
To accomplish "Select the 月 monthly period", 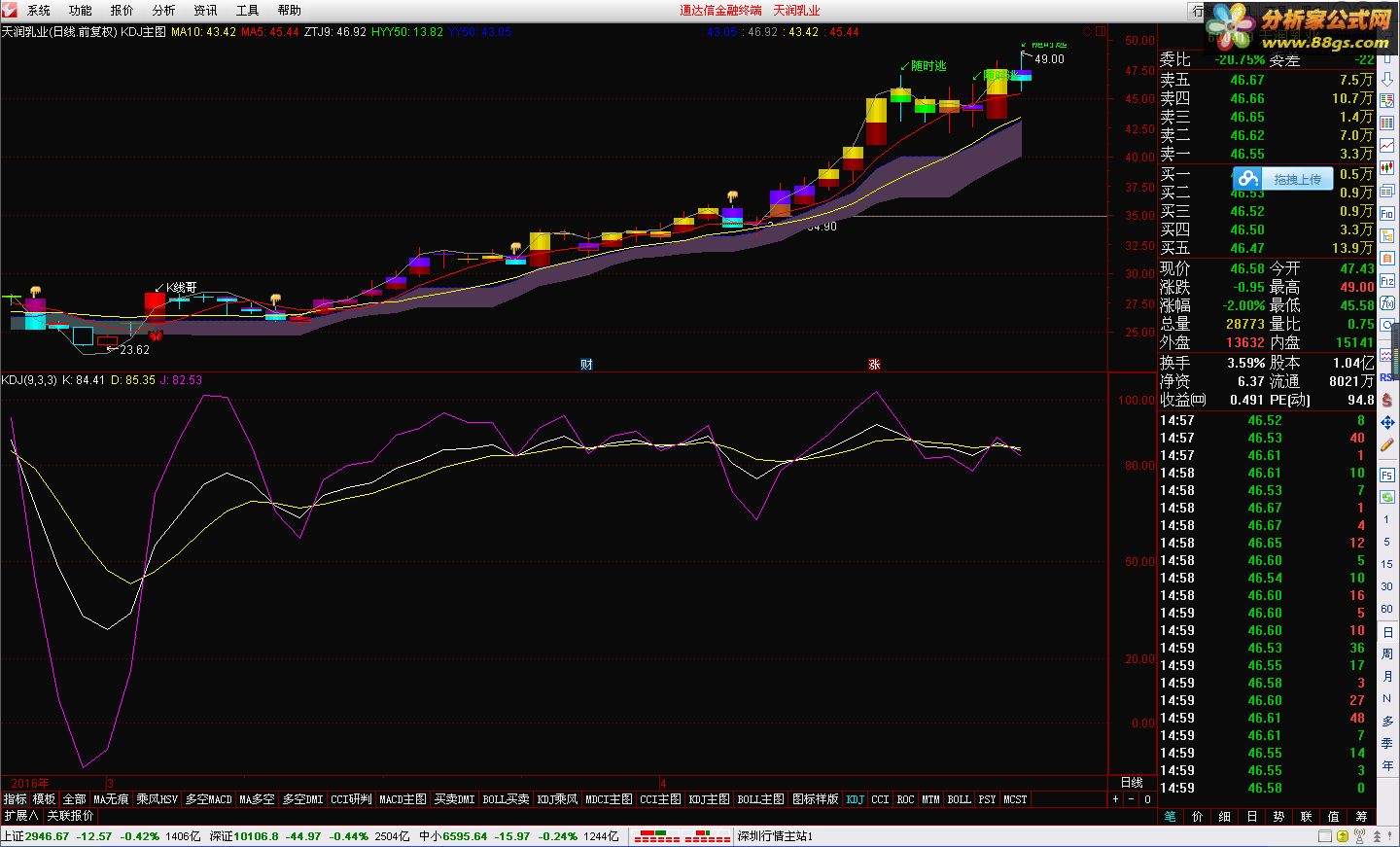I will click(1387, 676).
